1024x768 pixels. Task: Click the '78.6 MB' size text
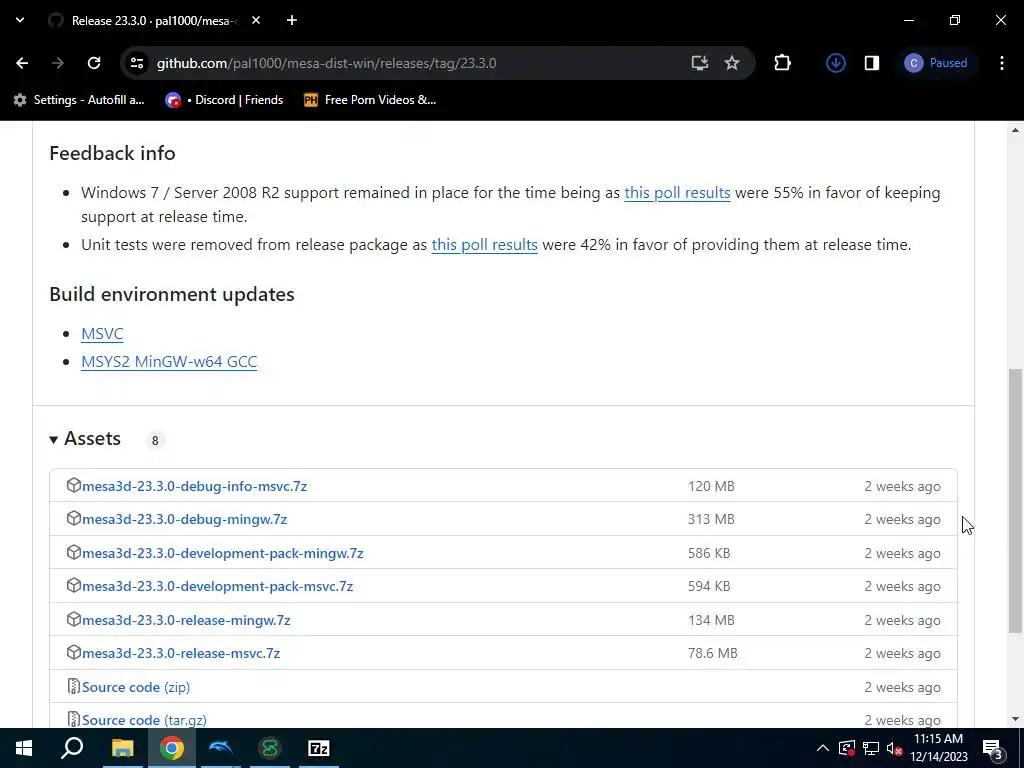coord(712,653)
